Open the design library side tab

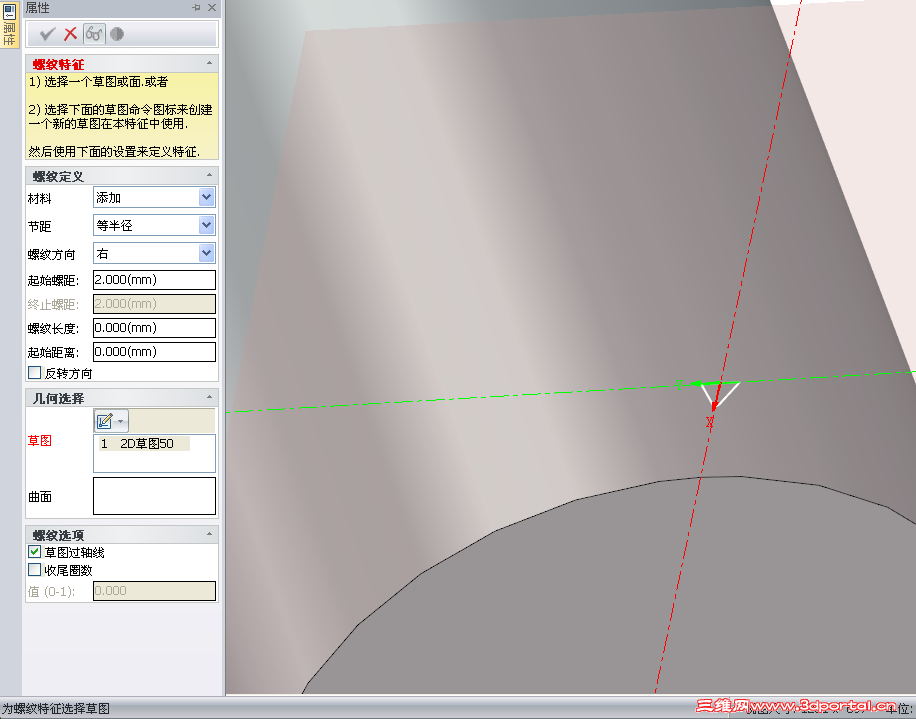pyautogui.click(x=9, y=26)
